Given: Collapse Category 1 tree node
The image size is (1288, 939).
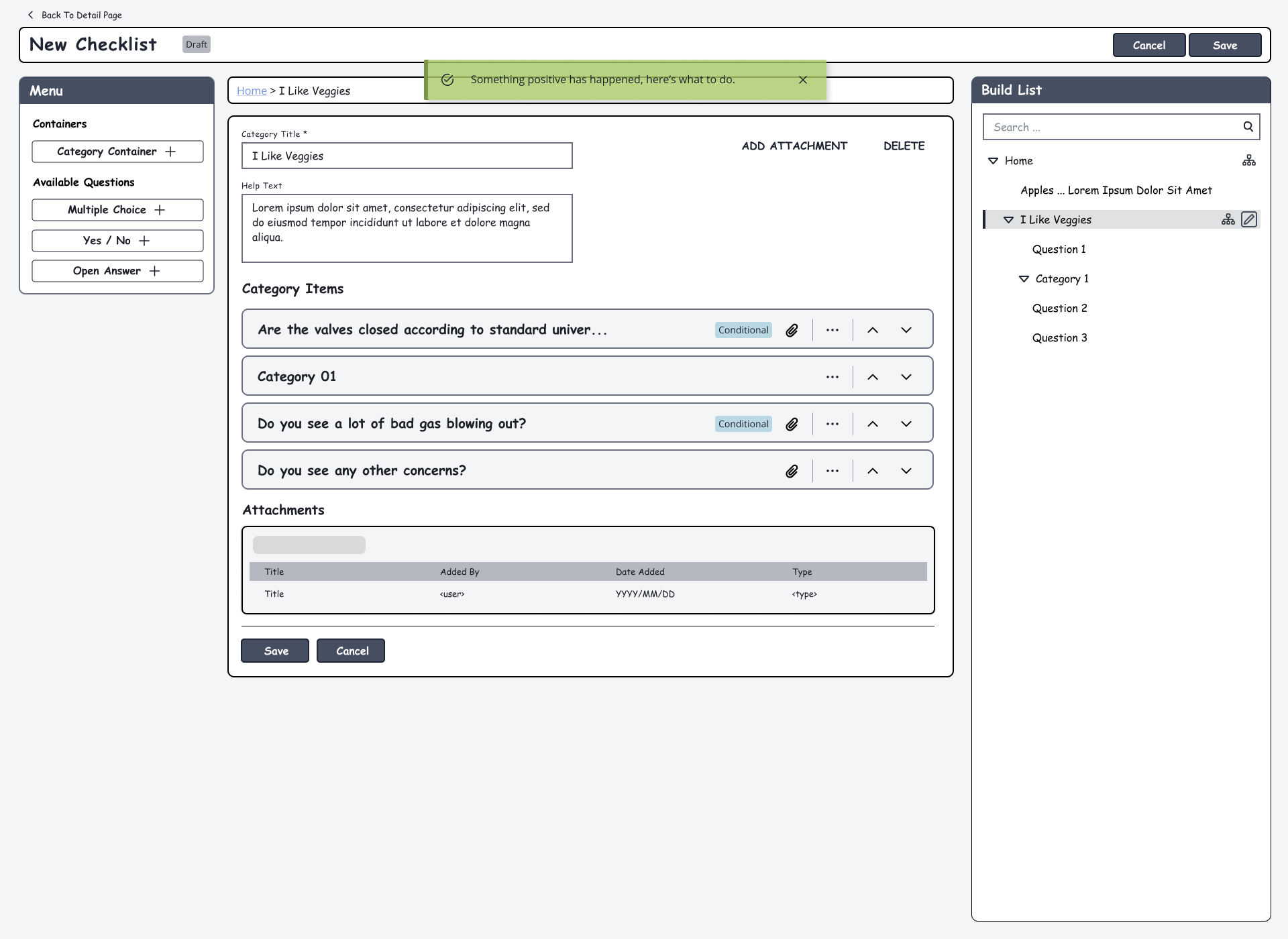Looking at the screenshot, I should [1024, 279].
